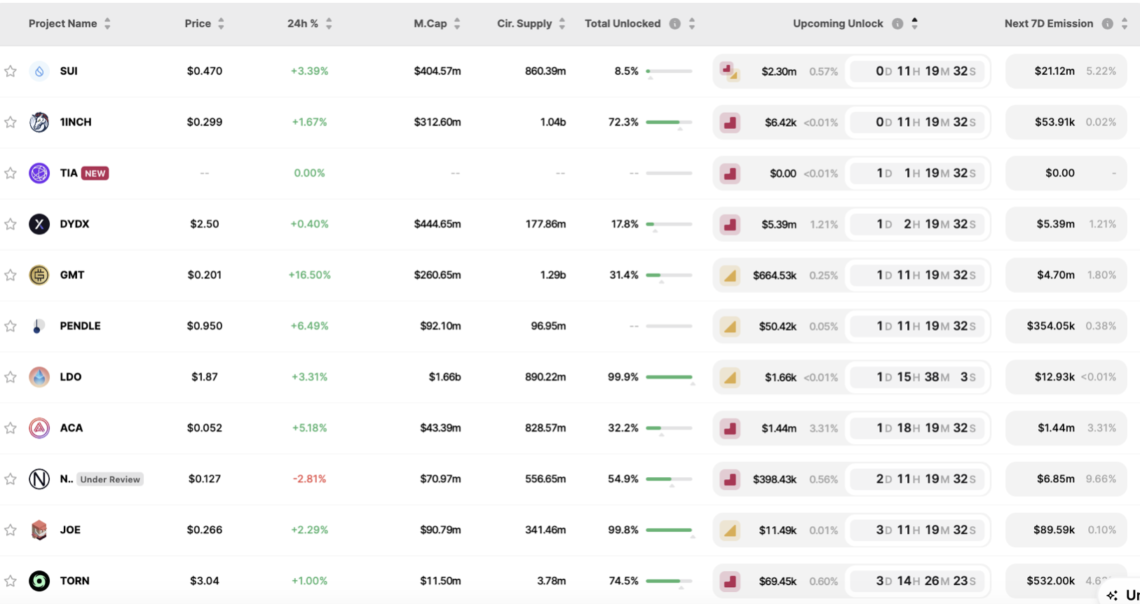Click the LDO token logo icon
This screenshot has height=604, width=1140.
tap(39, 377)
